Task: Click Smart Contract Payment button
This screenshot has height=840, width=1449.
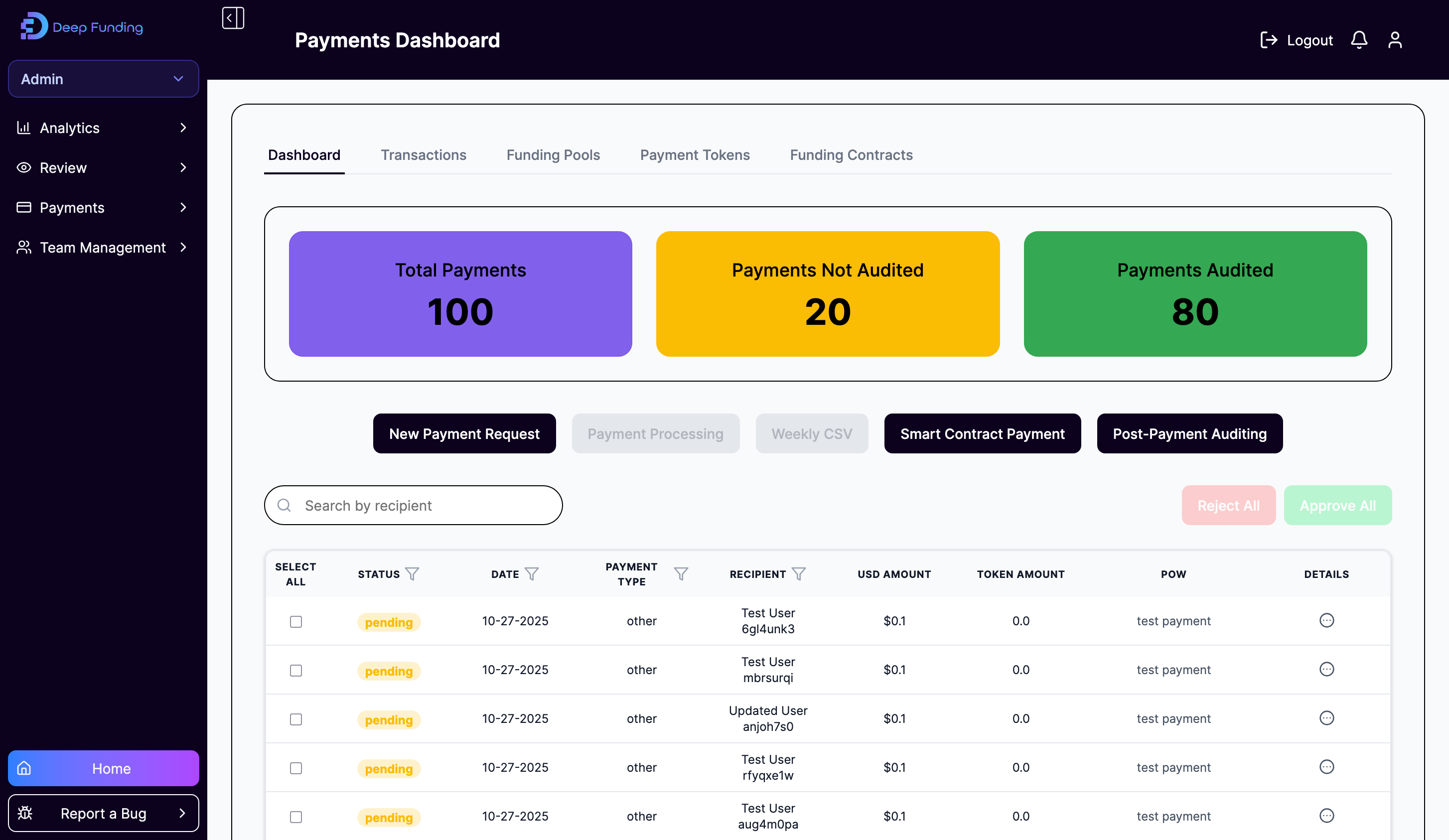Action: click(x=982, y=433)
